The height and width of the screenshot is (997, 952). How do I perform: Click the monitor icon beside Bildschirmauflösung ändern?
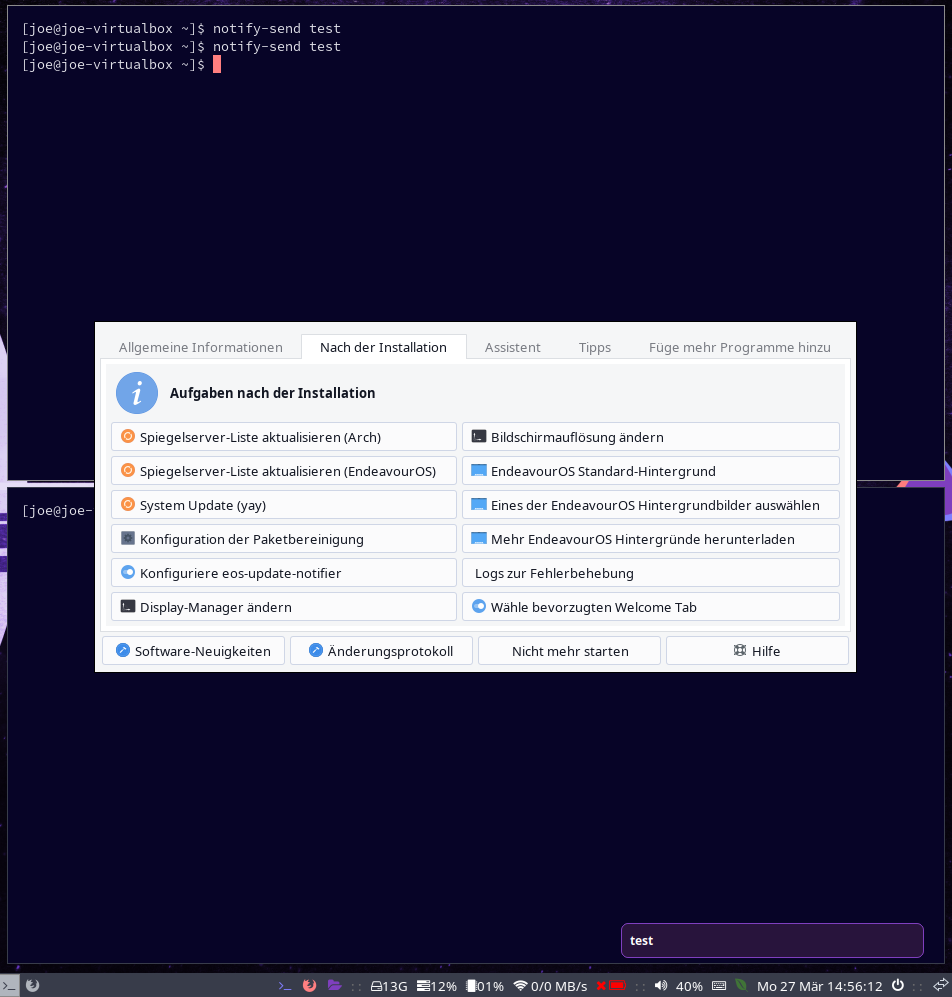(478, 435)
